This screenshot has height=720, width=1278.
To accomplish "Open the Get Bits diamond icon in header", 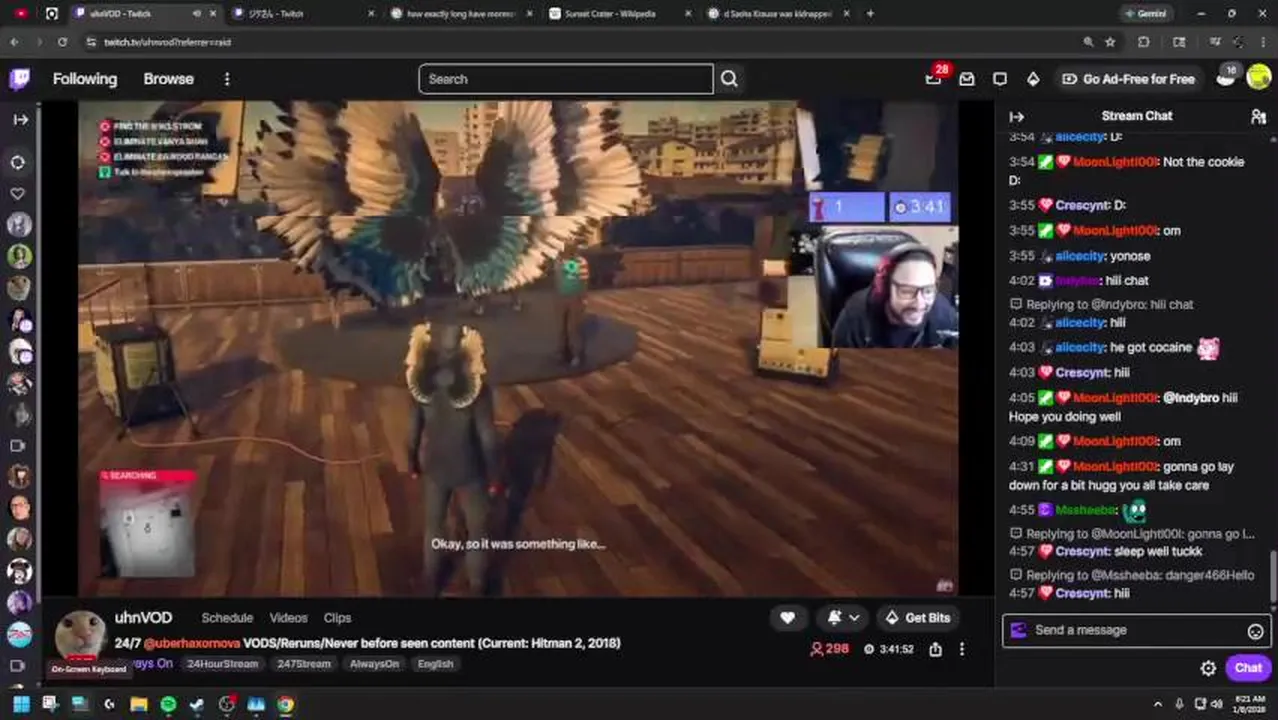I will click(1033, 79).
